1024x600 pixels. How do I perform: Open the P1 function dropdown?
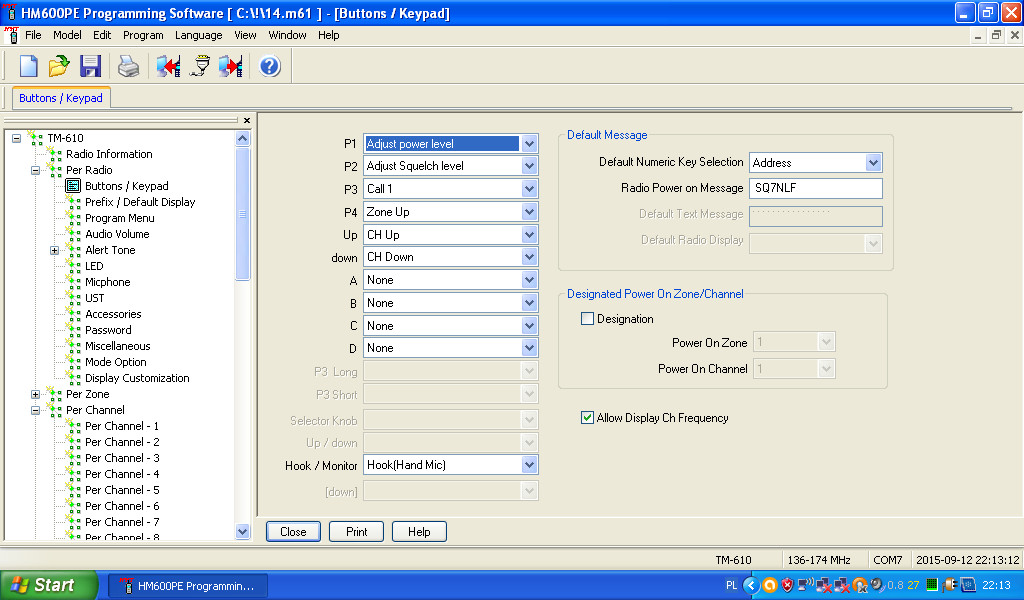530,144
